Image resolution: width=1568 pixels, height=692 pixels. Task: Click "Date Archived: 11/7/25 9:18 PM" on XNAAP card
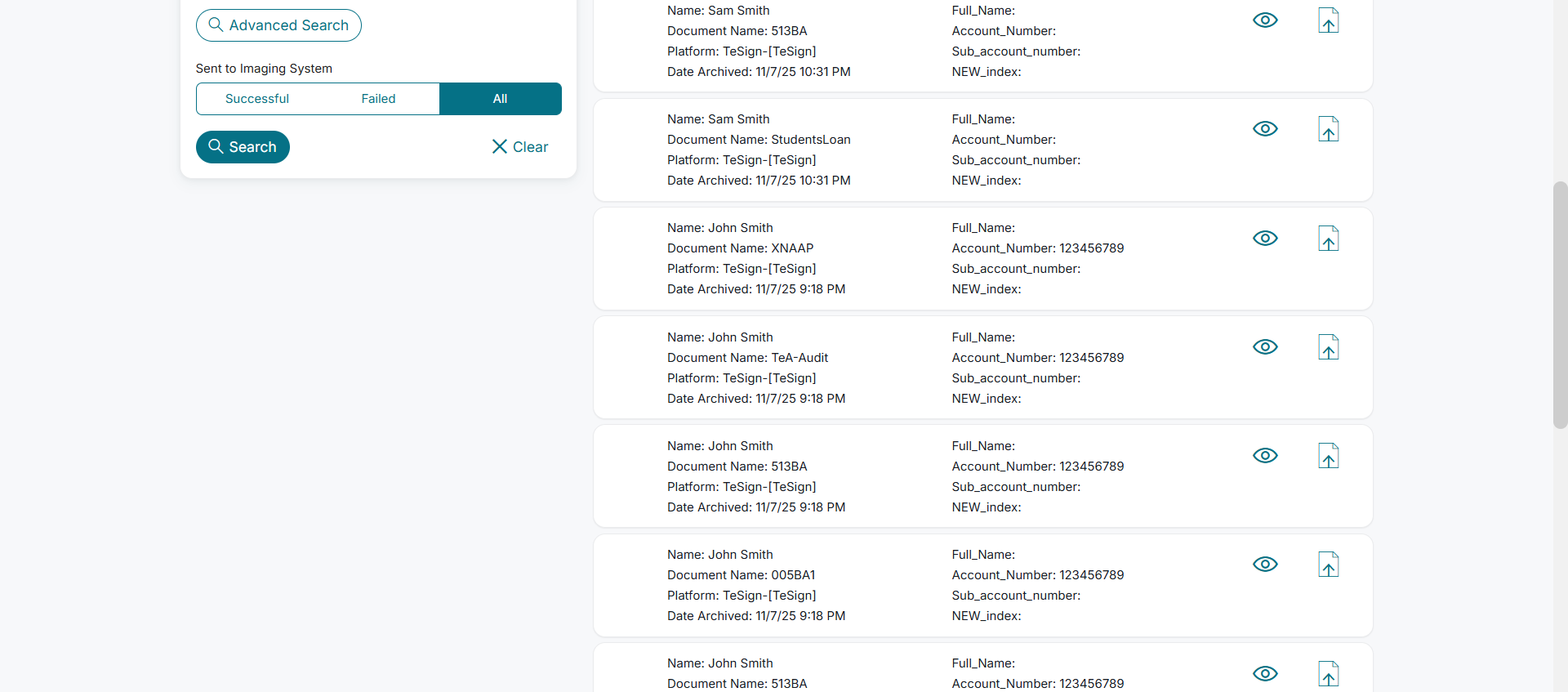click(756, 289)
